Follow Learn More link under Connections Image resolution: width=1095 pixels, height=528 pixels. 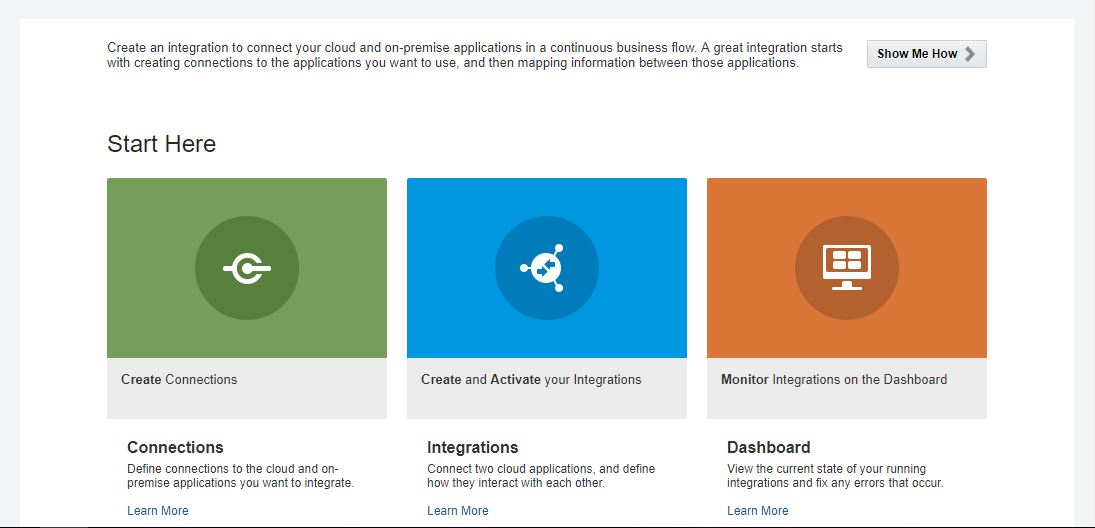[157, 511]
